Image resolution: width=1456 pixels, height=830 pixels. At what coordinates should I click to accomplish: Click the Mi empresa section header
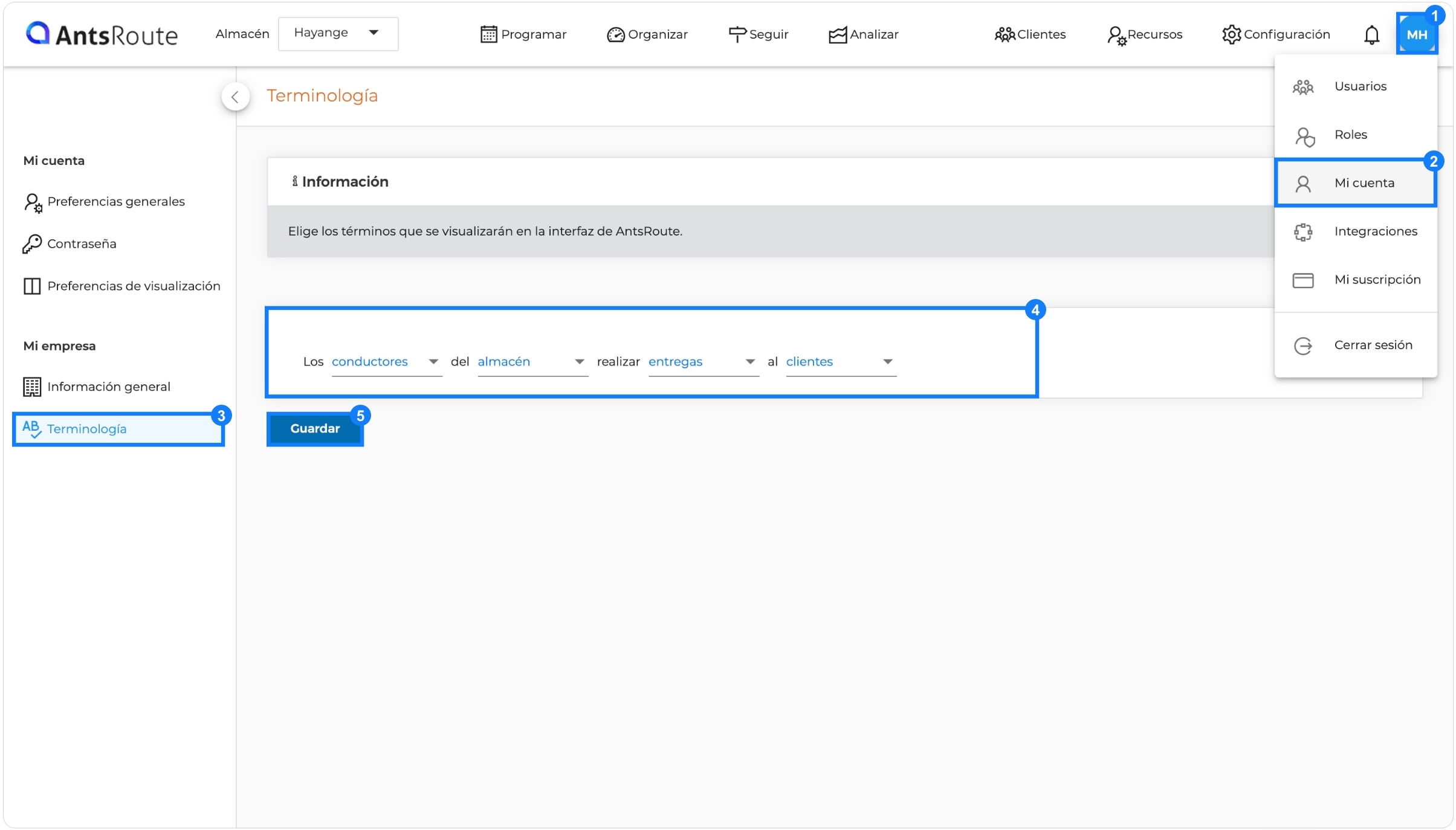[59, 346]
